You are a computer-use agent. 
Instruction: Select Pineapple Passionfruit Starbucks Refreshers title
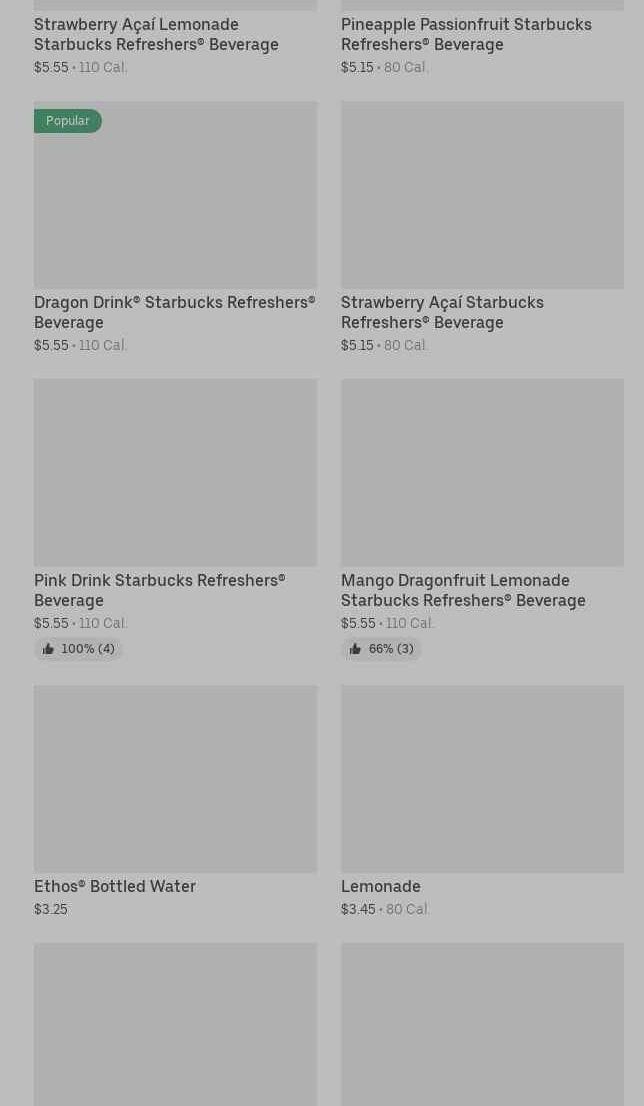coord(466,35)
